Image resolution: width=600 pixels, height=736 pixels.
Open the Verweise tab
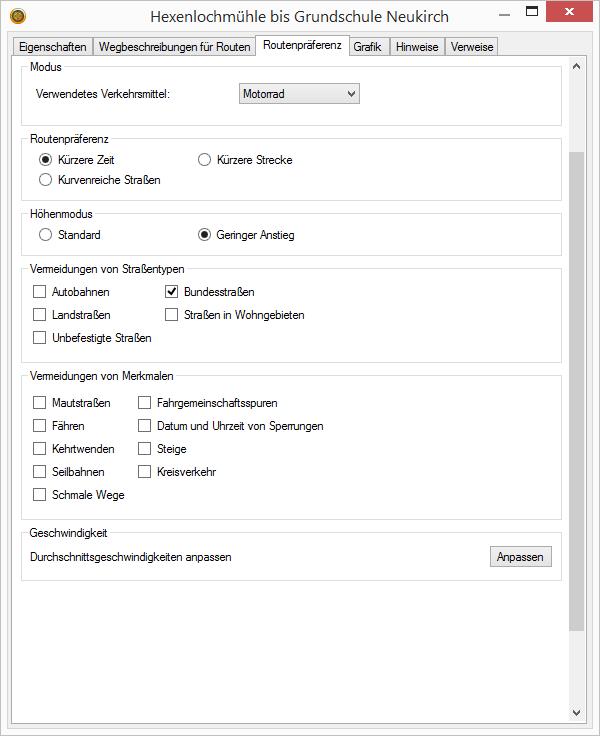tap(471, 47)
